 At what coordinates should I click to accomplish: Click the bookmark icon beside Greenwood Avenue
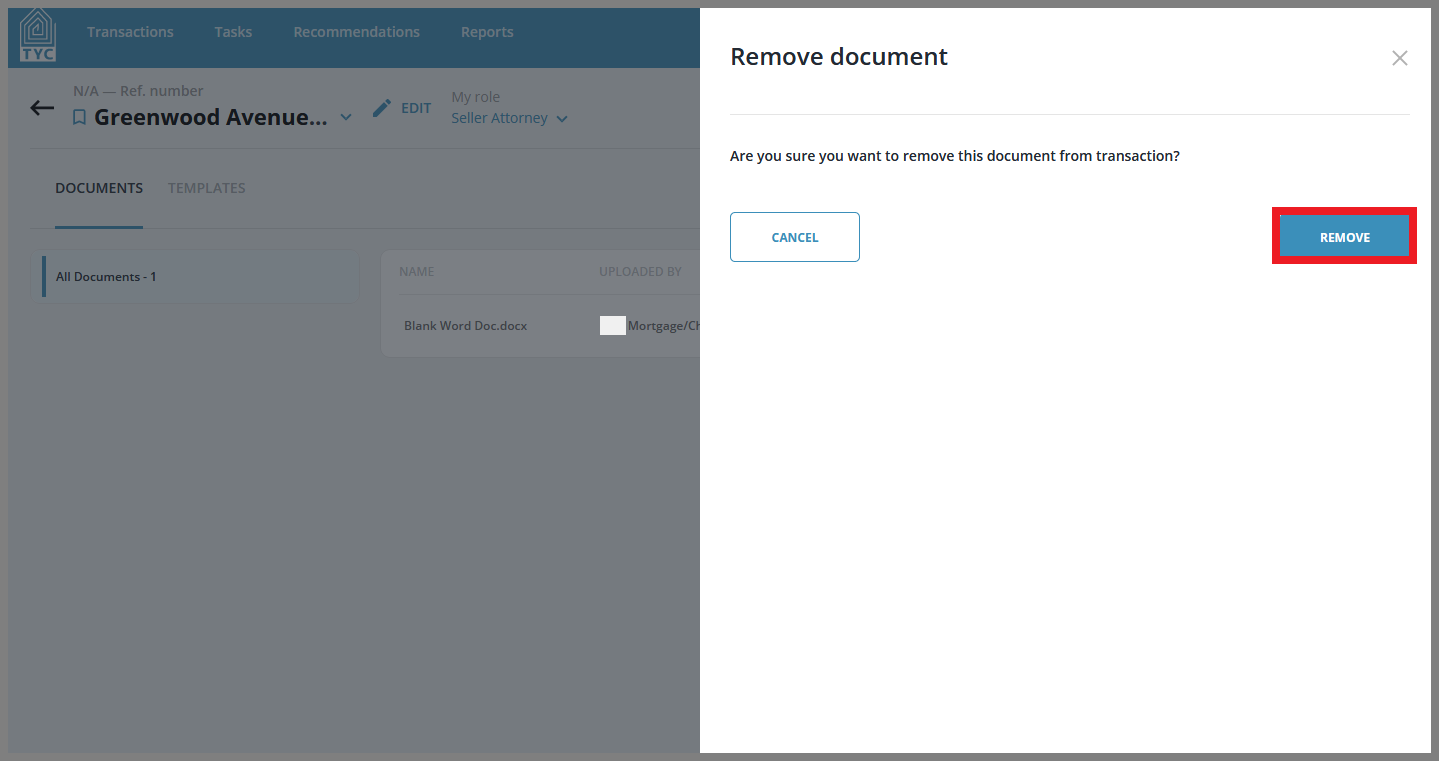pos(80,118)
